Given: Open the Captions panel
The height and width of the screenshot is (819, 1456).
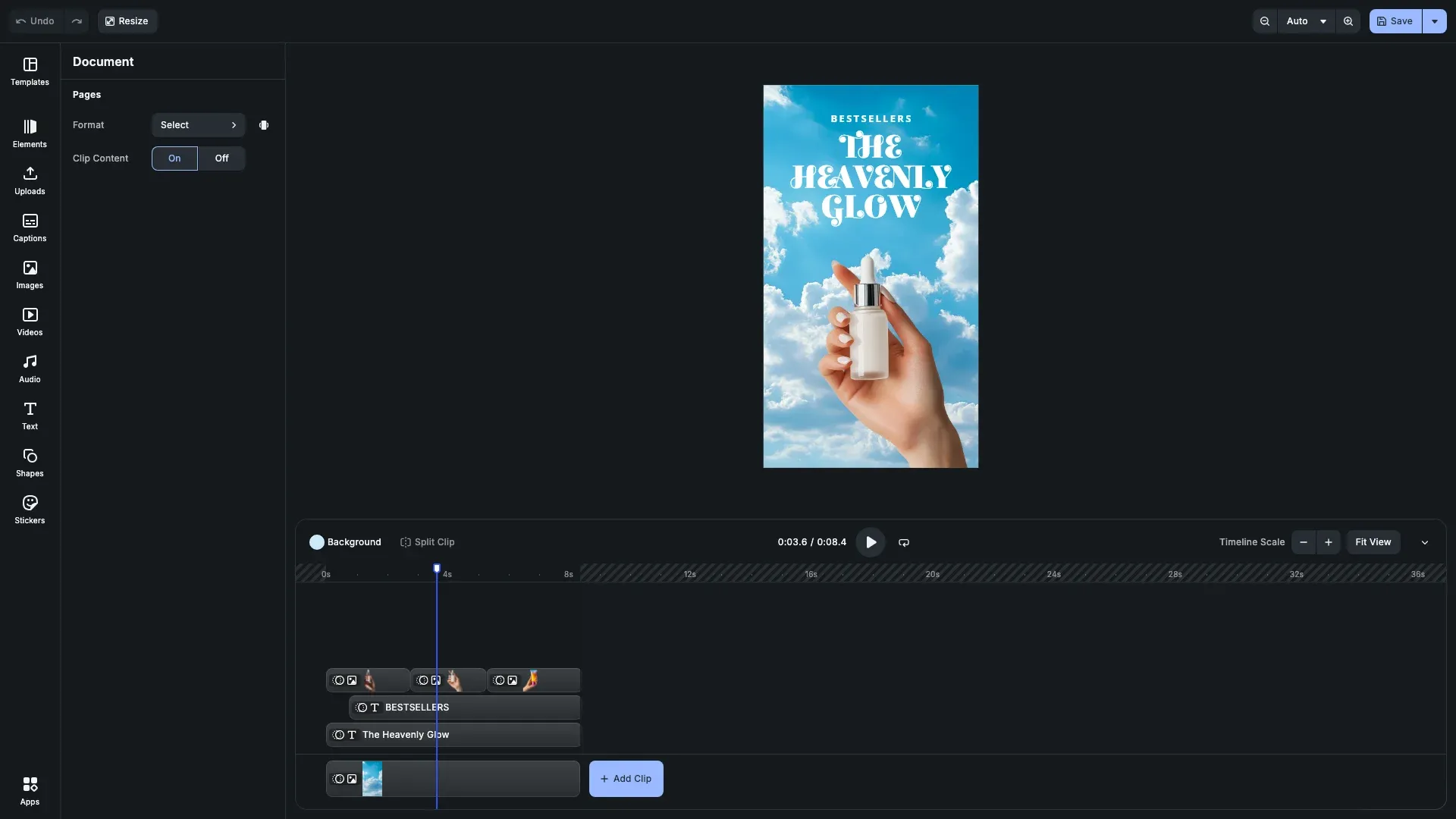Looking at the screenshot, I should tap(30, 227).
